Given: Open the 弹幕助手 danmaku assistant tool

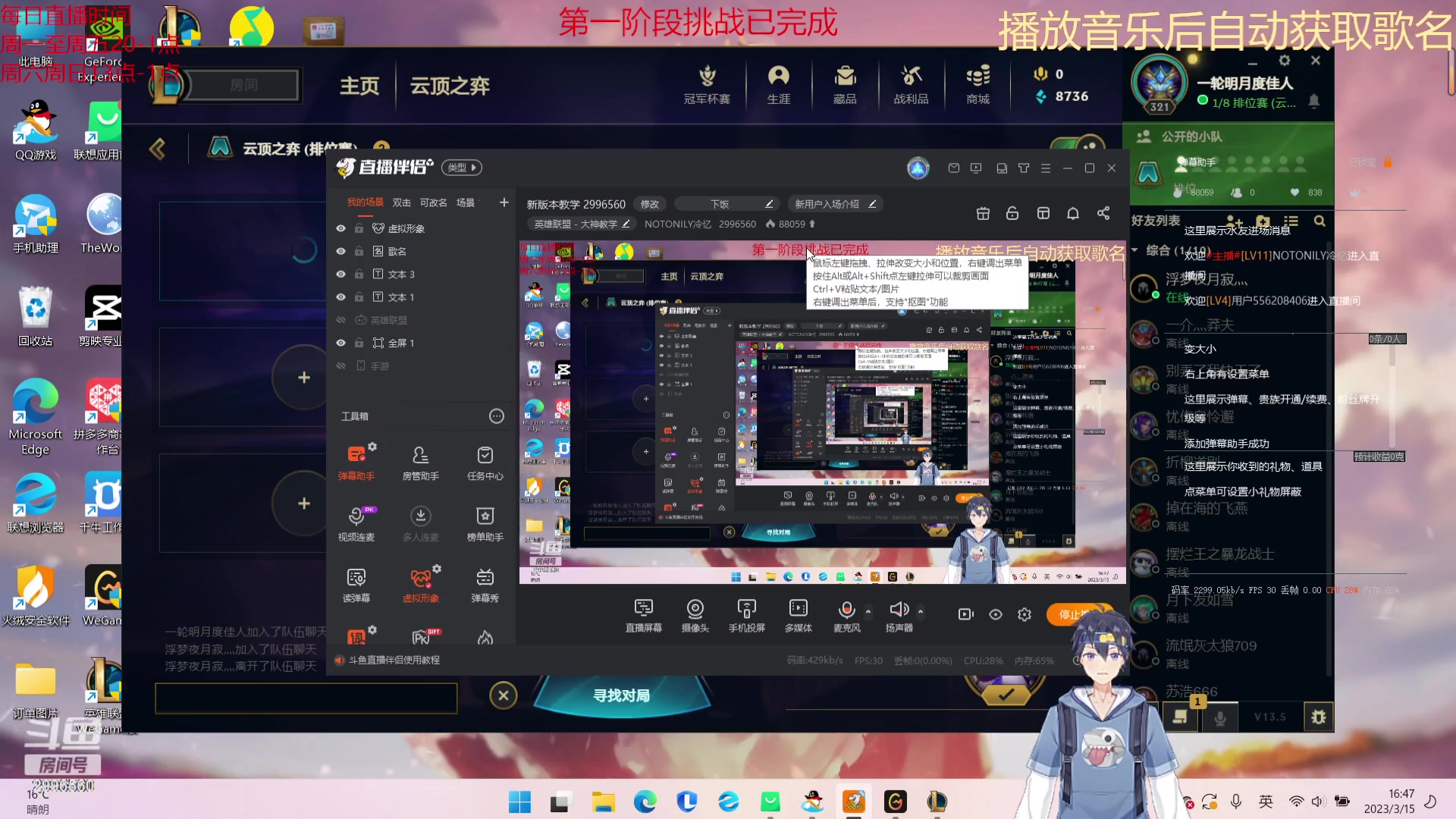Looking at the screenshot, I should click(x=356, y=462).
